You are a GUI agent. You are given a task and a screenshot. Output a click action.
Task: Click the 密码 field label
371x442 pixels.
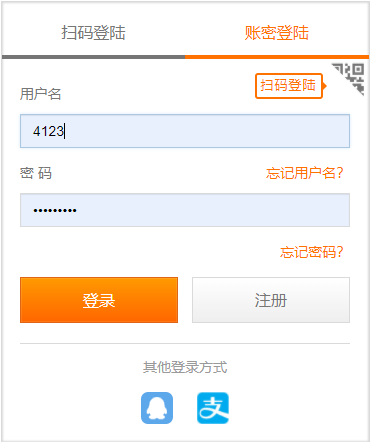36,173
